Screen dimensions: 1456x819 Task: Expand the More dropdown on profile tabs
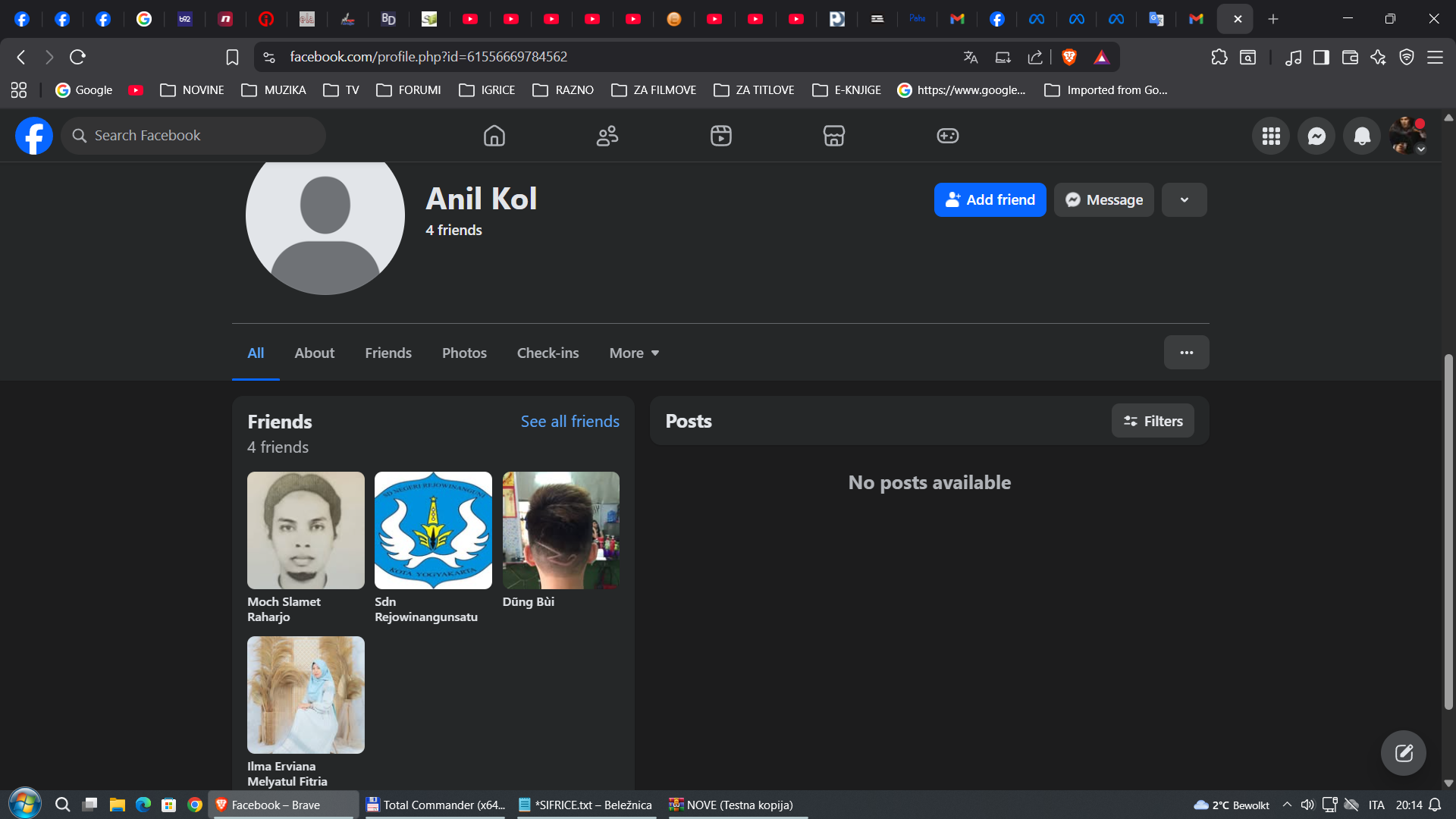coord(634,353)
